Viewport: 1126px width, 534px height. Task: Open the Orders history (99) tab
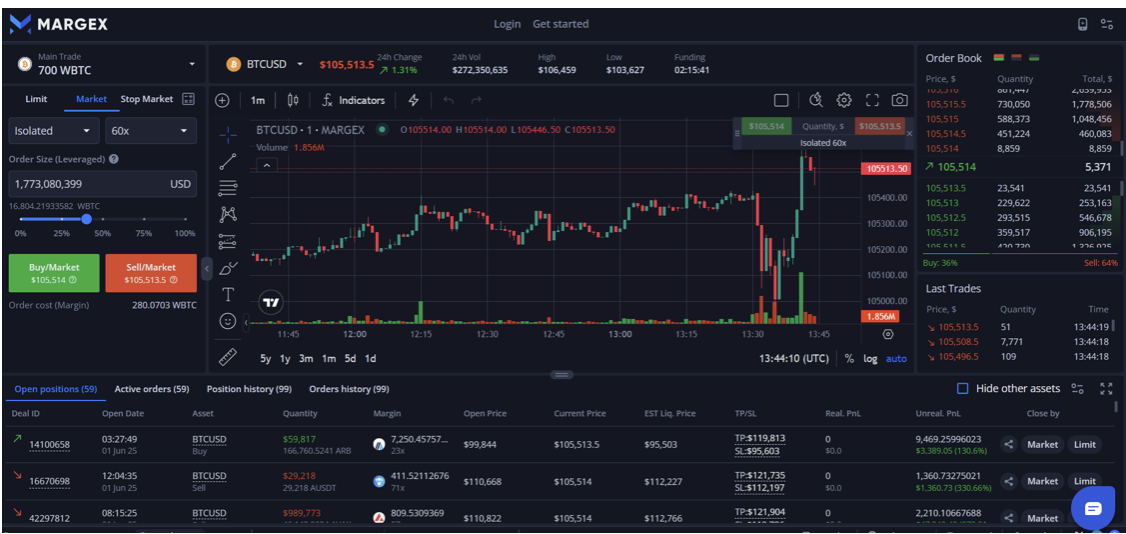point(349,388)
